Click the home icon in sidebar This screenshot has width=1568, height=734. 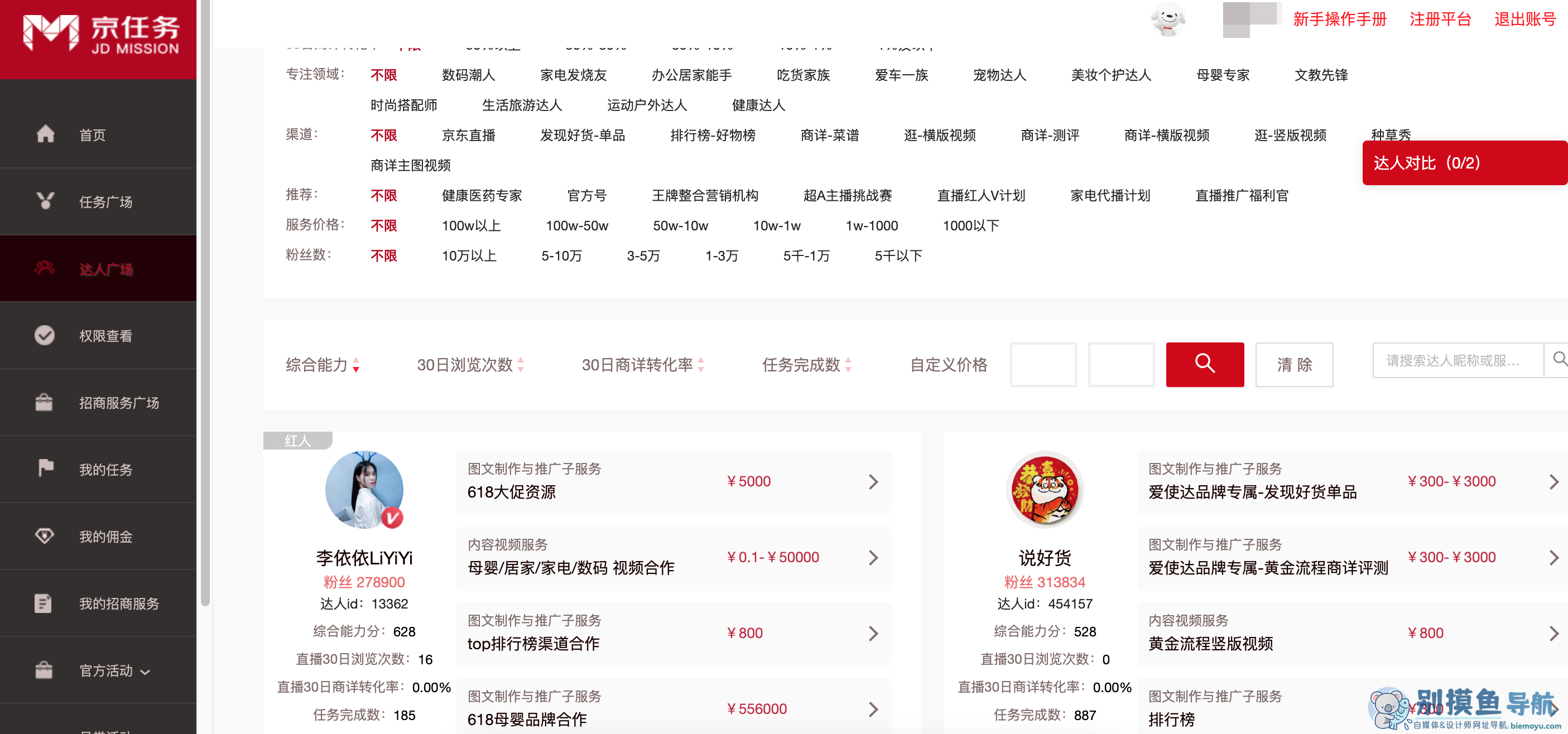tap(45, 134)
